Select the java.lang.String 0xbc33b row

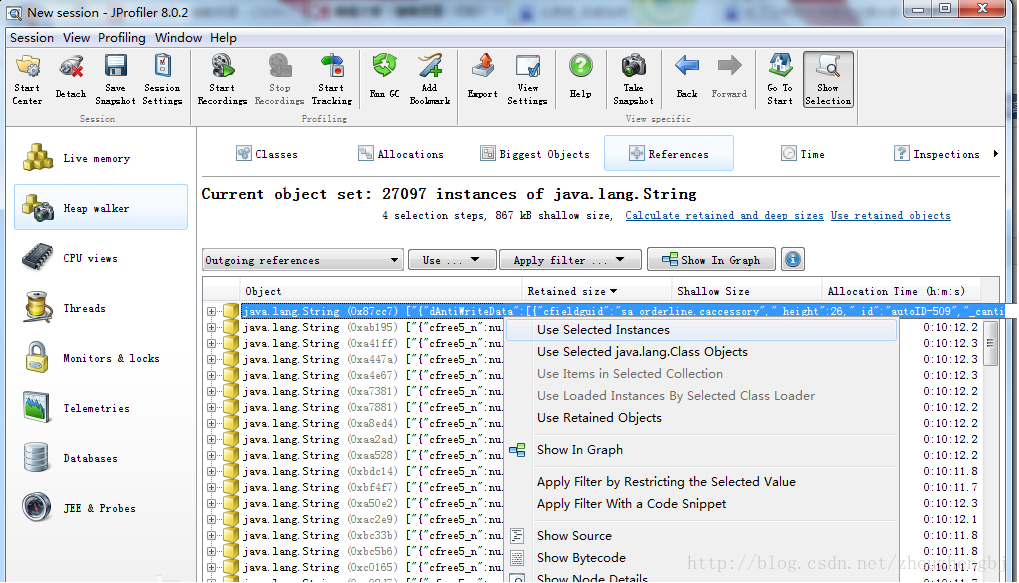tap(372, 536)
